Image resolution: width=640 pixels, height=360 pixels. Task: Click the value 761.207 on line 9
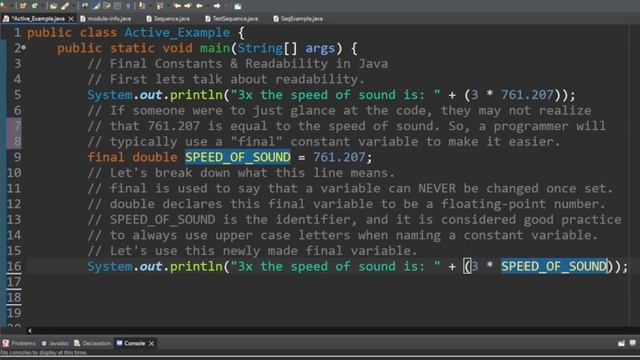click(339, 157)
